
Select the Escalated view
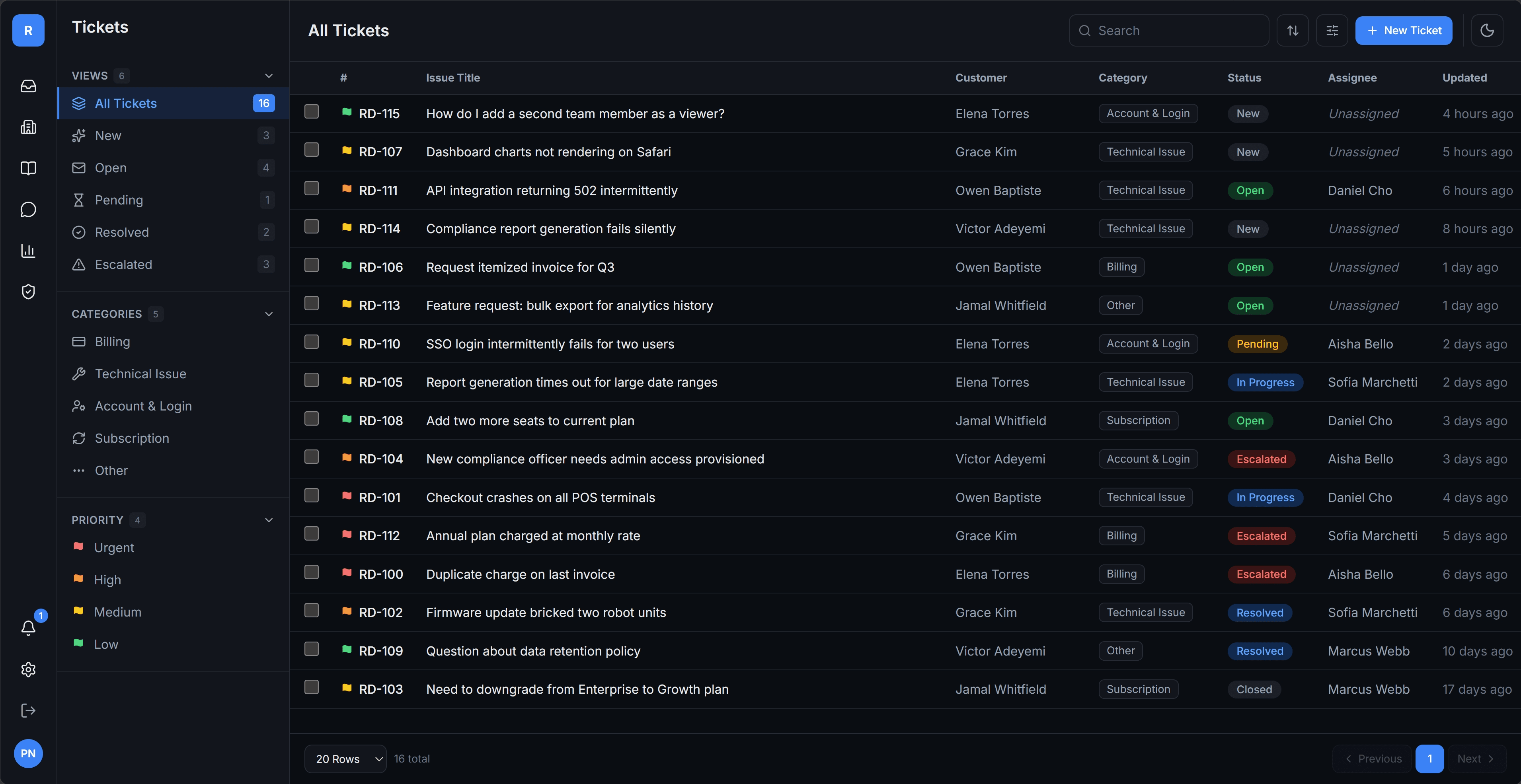point(173,265)
